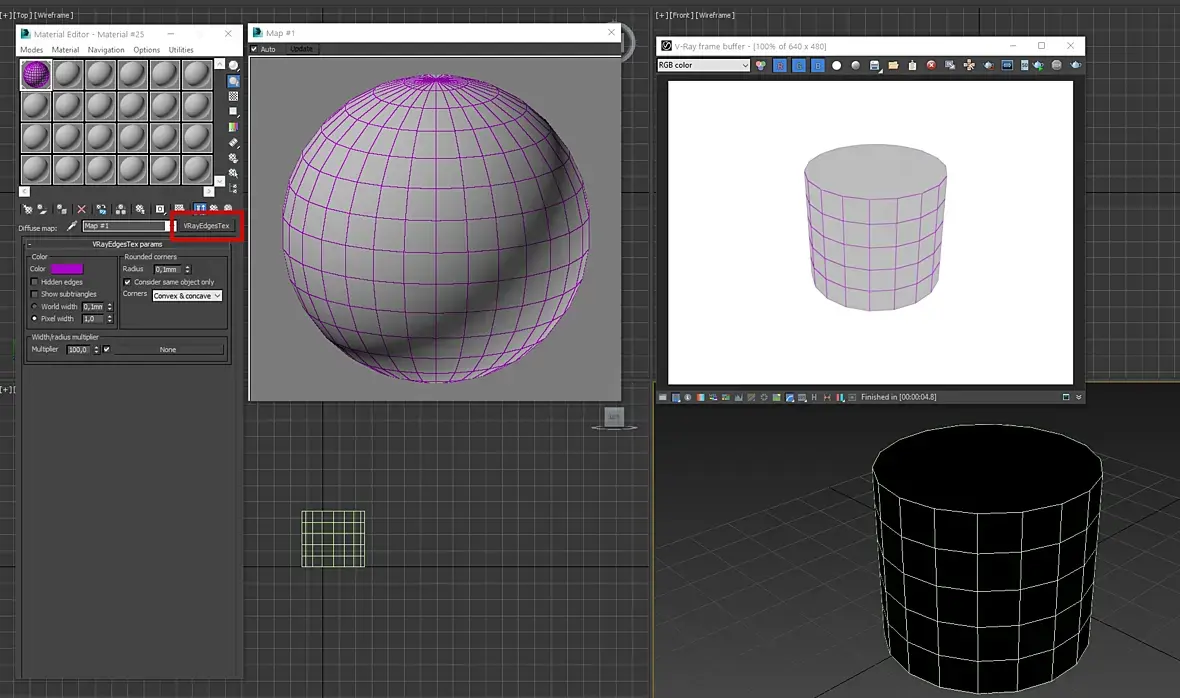Click the save image icon in frame buffer
Screen dimensions: 1180x698
pos(875,65)
